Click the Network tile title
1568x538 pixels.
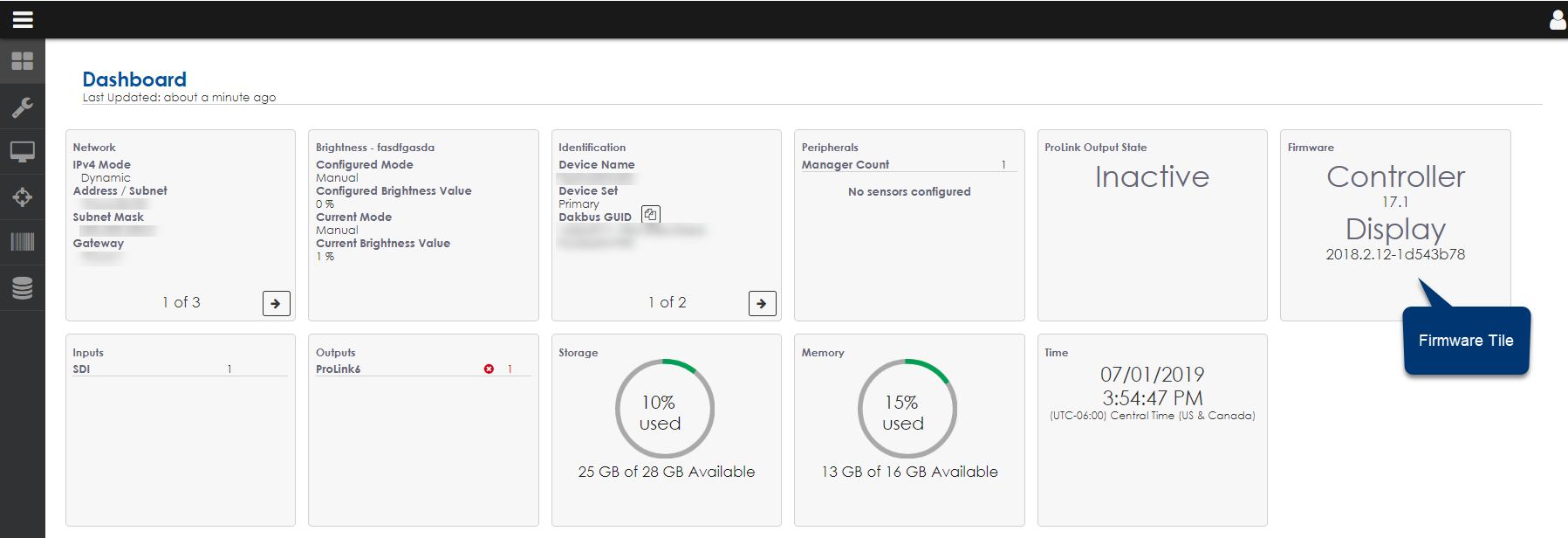94,148
